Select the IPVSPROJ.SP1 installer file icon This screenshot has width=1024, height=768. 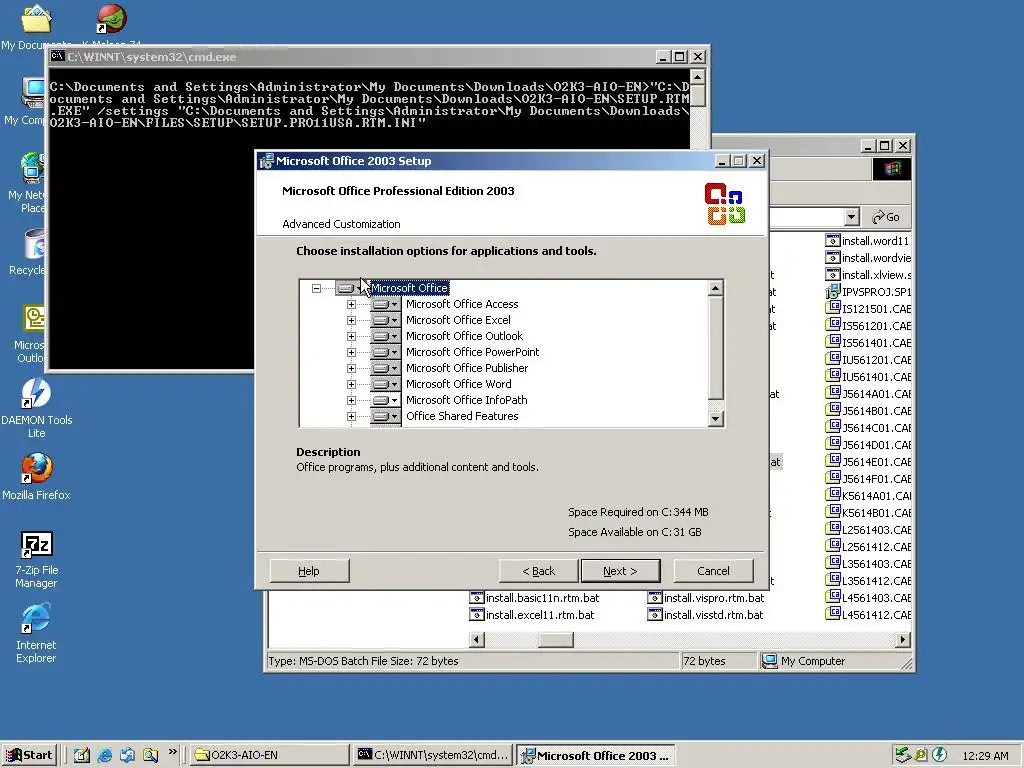click(x=833, y=291)
